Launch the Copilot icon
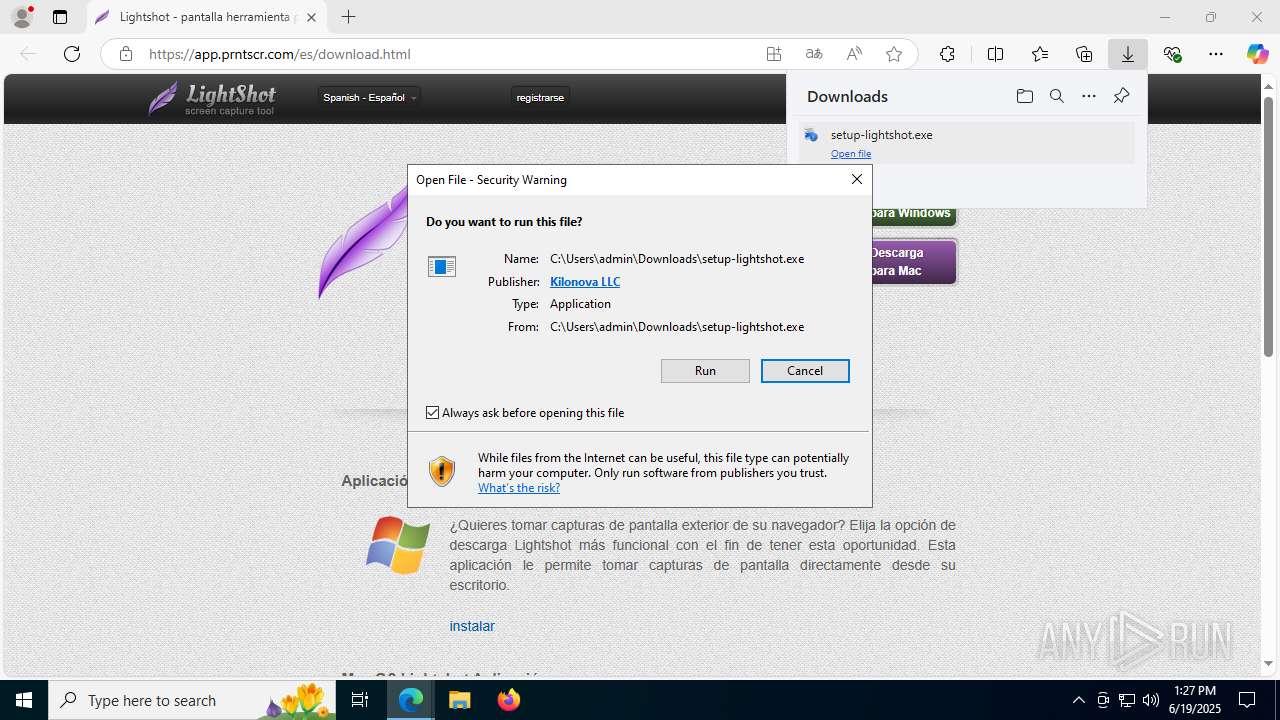 1257,54
